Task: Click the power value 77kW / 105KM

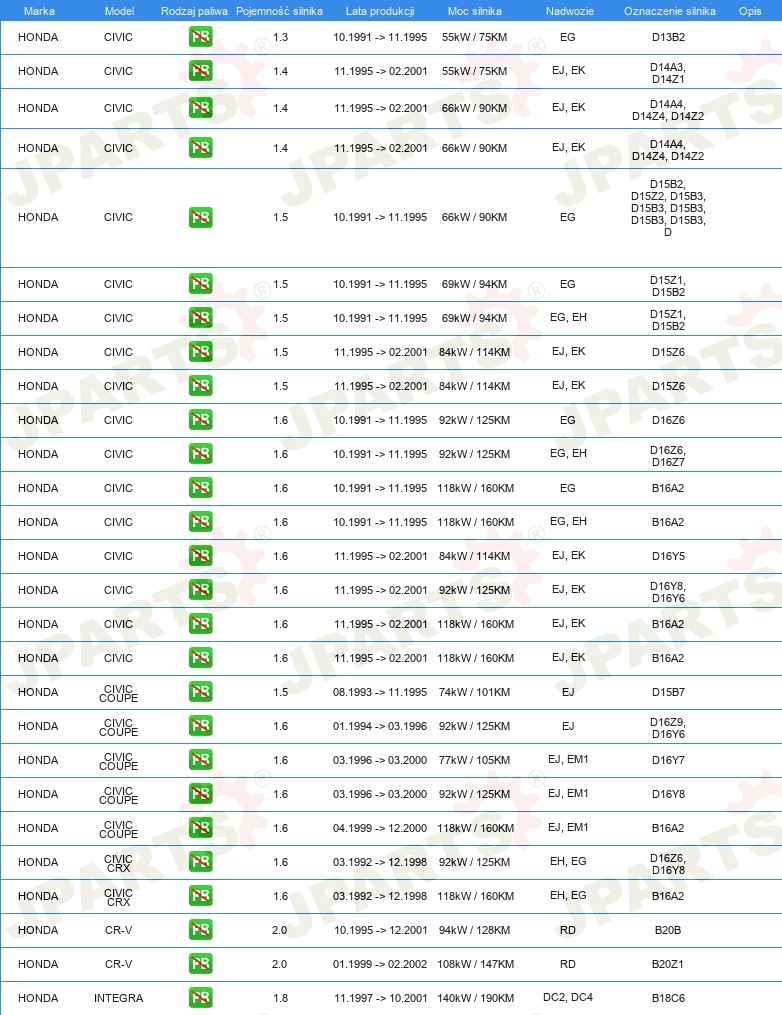Action: [x=475, y=760]
